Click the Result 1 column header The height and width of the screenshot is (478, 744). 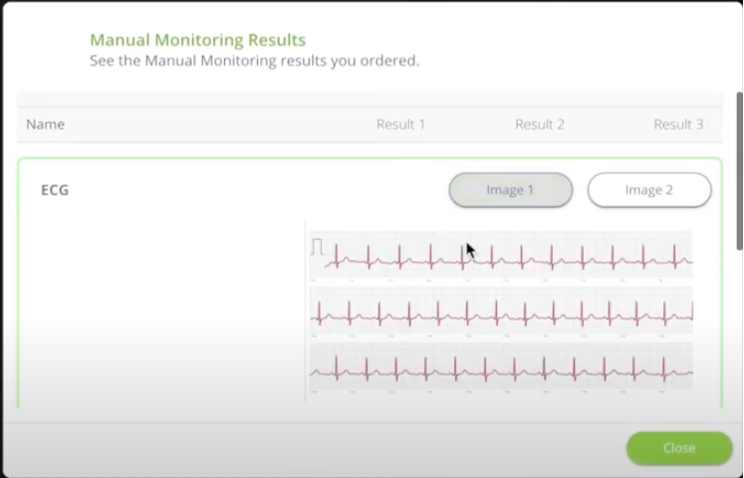(x=400, y=124)
